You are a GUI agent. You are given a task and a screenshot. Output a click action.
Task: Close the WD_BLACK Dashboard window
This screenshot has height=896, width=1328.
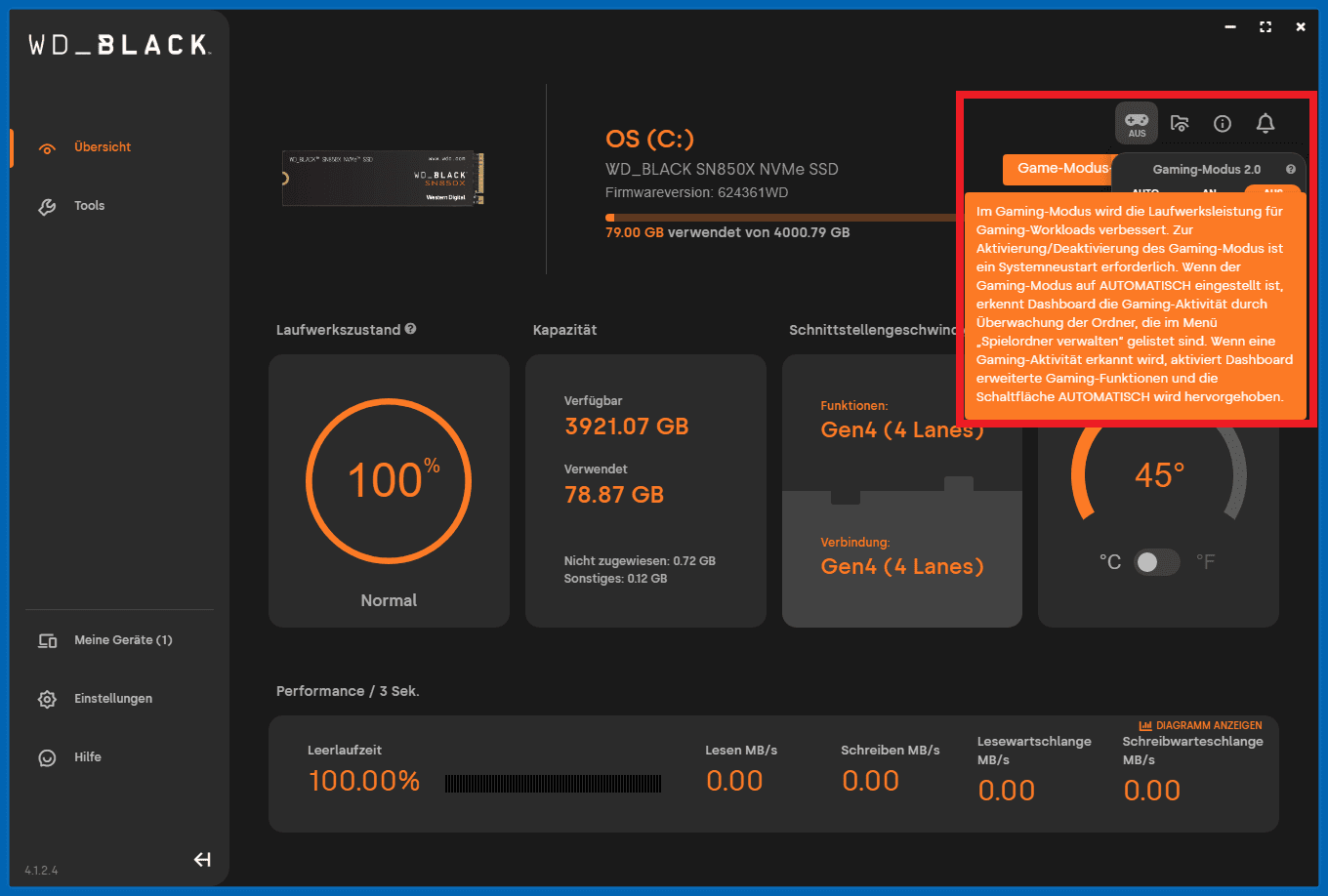tap(1301, 27)
